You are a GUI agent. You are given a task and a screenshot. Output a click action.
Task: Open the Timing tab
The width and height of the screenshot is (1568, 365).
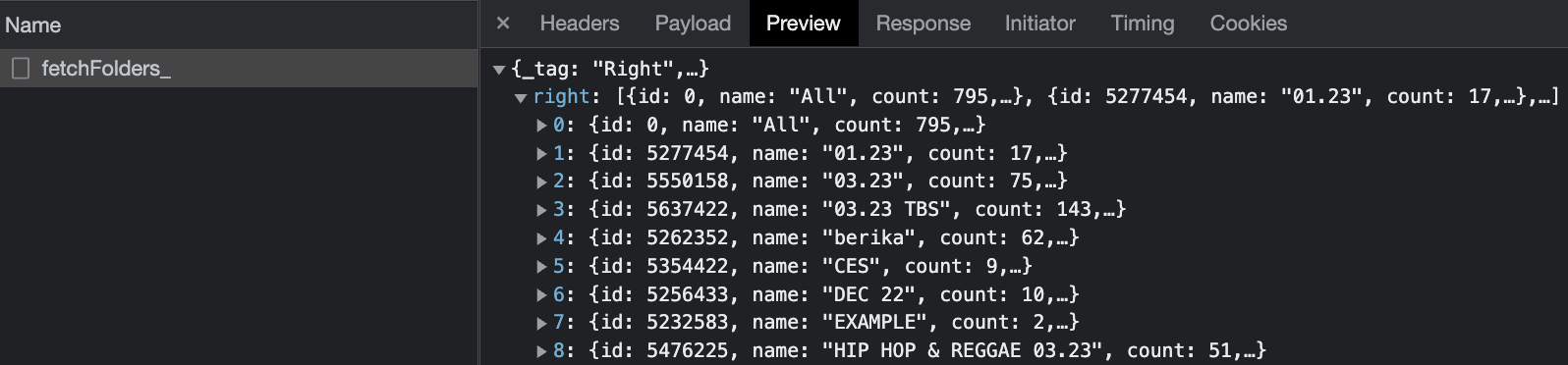(x=1142, y=23)
